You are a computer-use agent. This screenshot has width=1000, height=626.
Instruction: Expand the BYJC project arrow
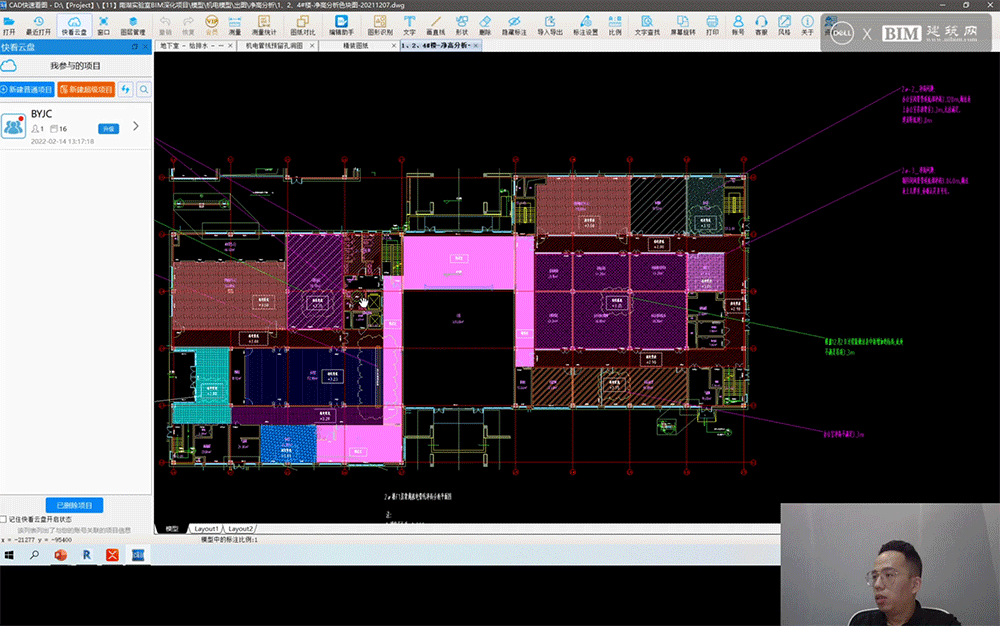point(136,126)
